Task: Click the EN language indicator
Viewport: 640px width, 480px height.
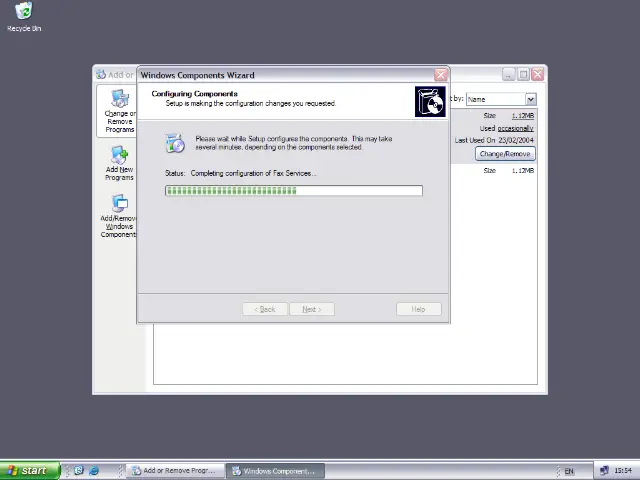Action: click(569, 471)
